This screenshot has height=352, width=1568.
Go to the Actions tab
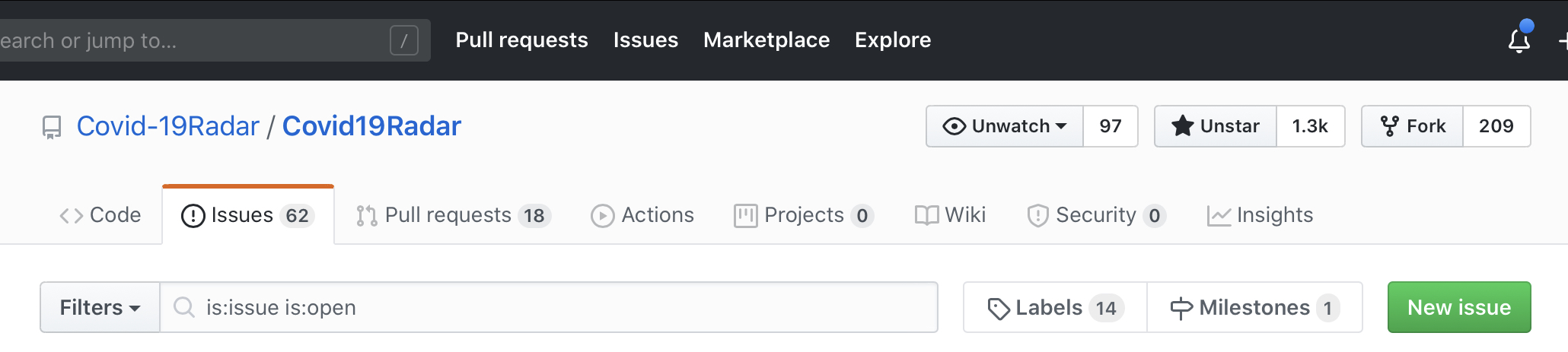point(643,215)
